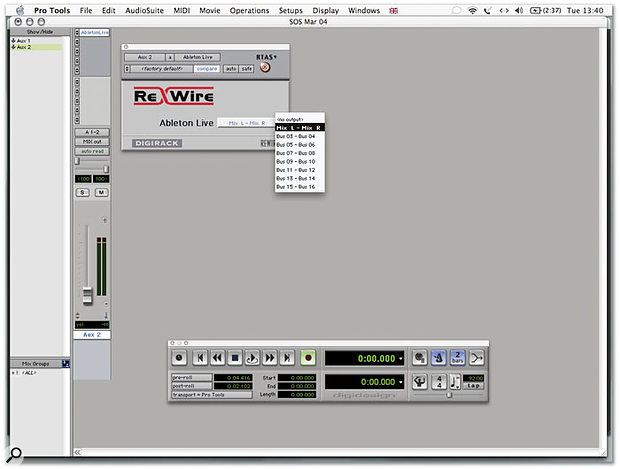Open the transport = Pro Tools selector
This screenshot has width=620, height=469.
(x=212, y=395)
